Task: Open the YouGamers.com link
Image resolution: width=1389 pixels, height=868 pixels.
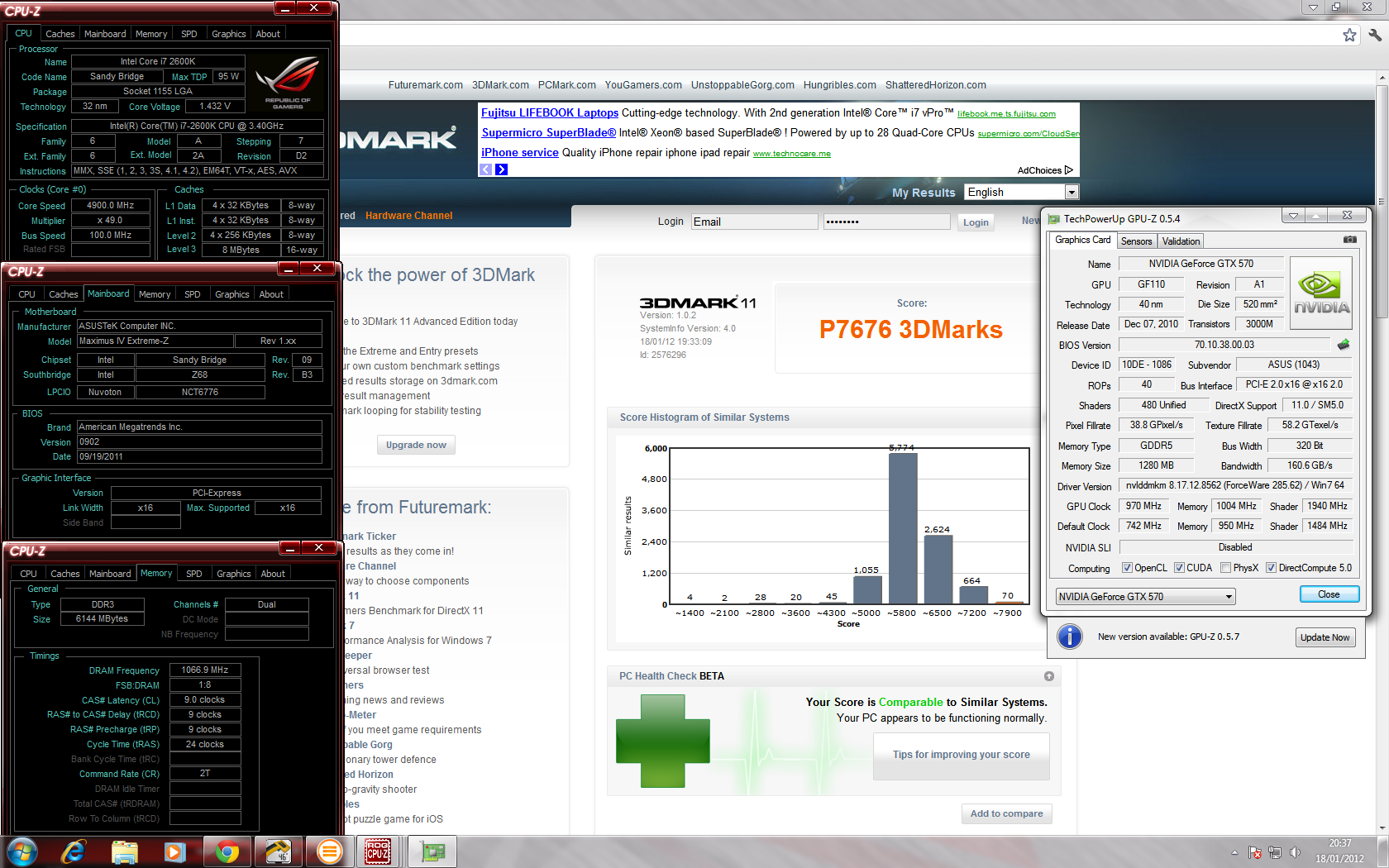Action: (x=643, y=85)
